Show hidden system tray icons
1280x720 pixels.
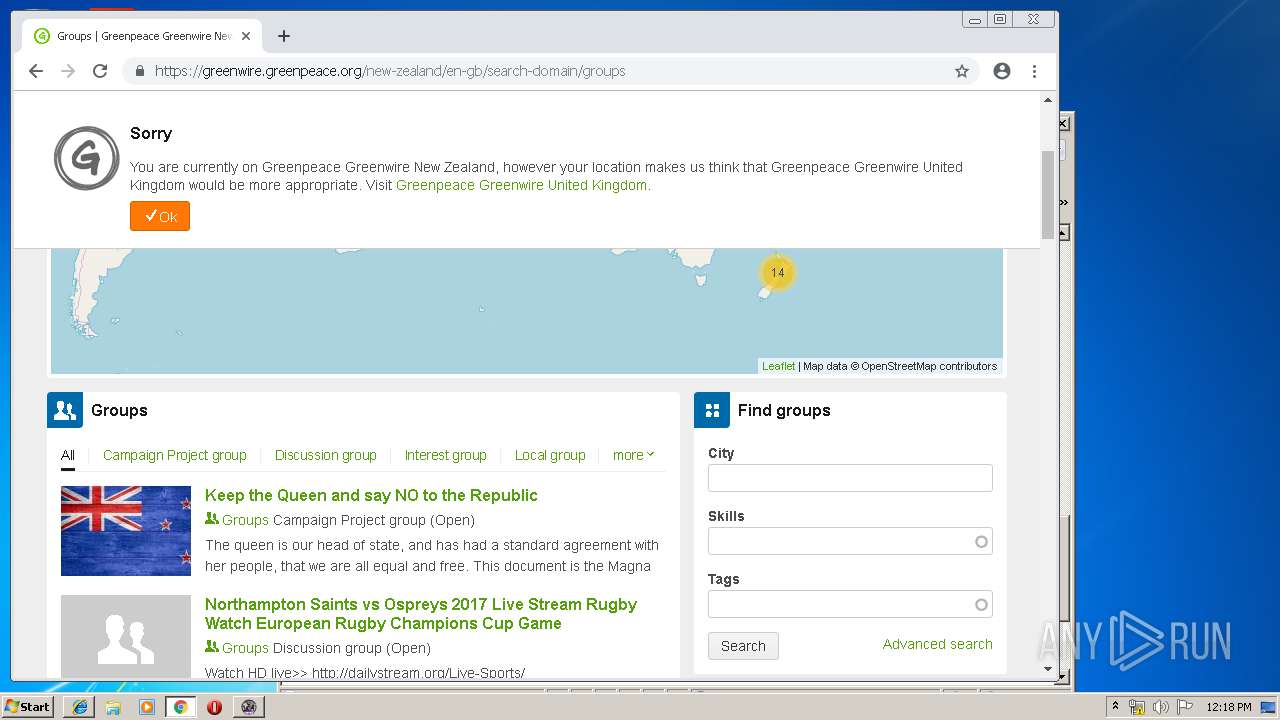coord(1116,707)
